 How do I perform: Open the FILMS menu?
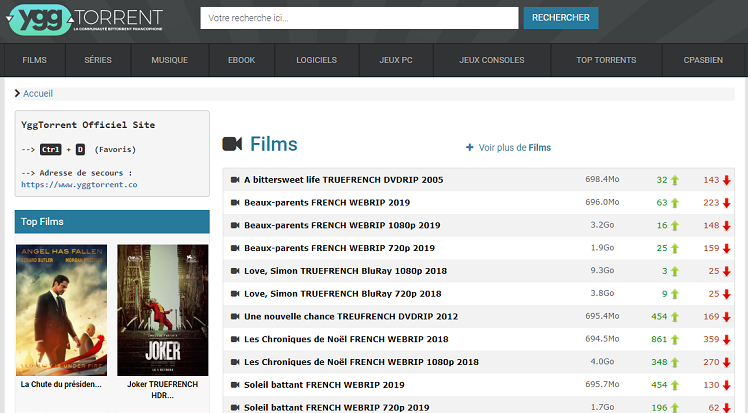coord(34,60)
